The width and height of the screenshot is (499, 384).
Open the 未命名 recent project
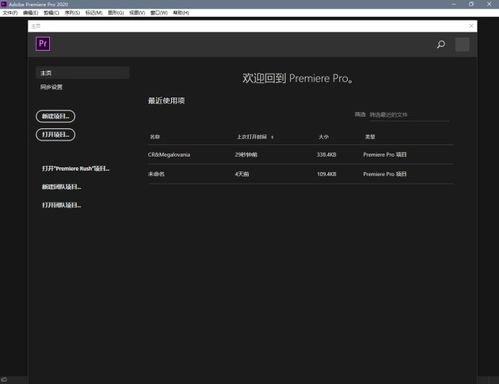(156, 174)
